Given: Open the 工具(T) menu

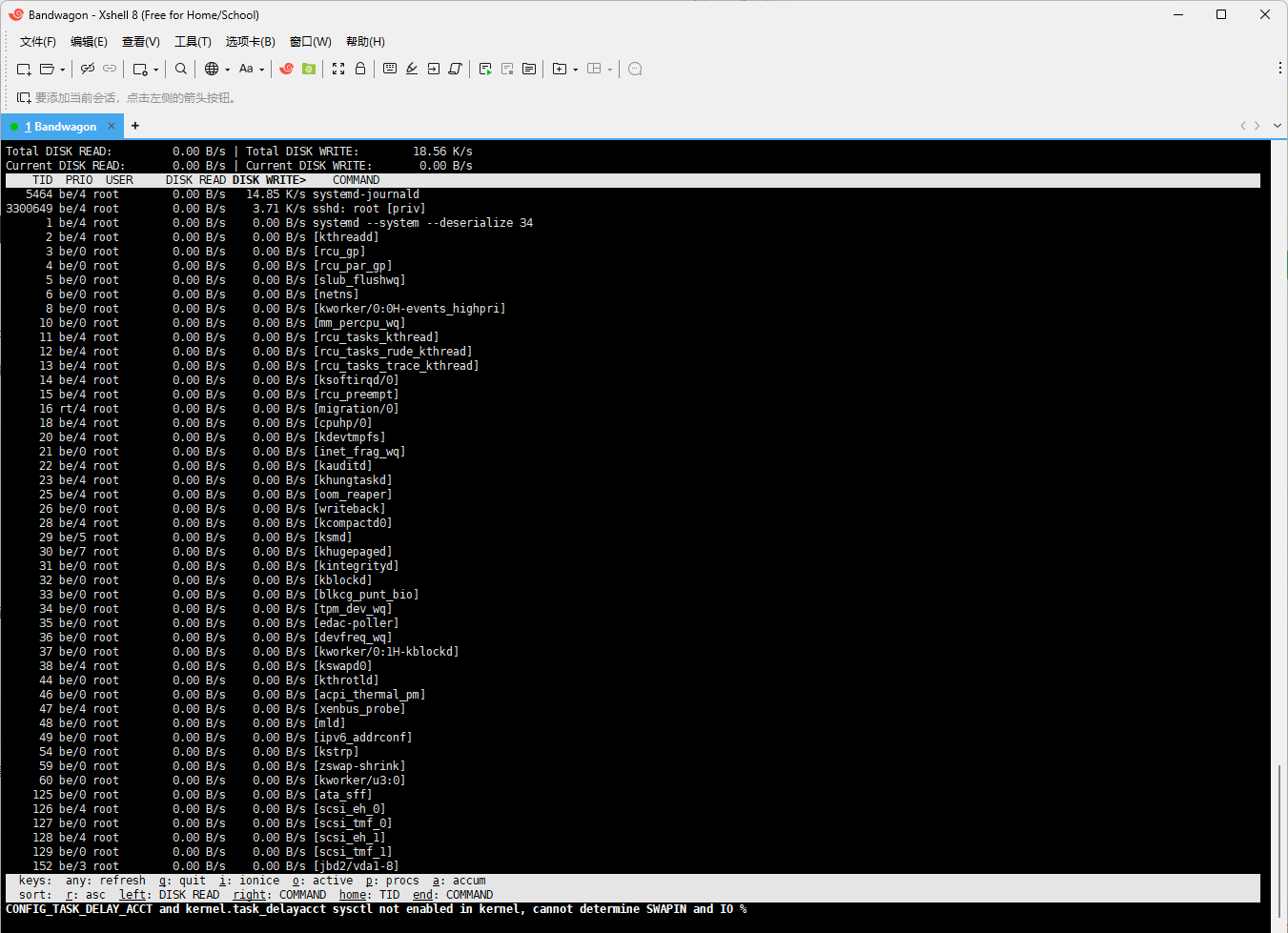Looking at the screenshot, I should (193, 42).
